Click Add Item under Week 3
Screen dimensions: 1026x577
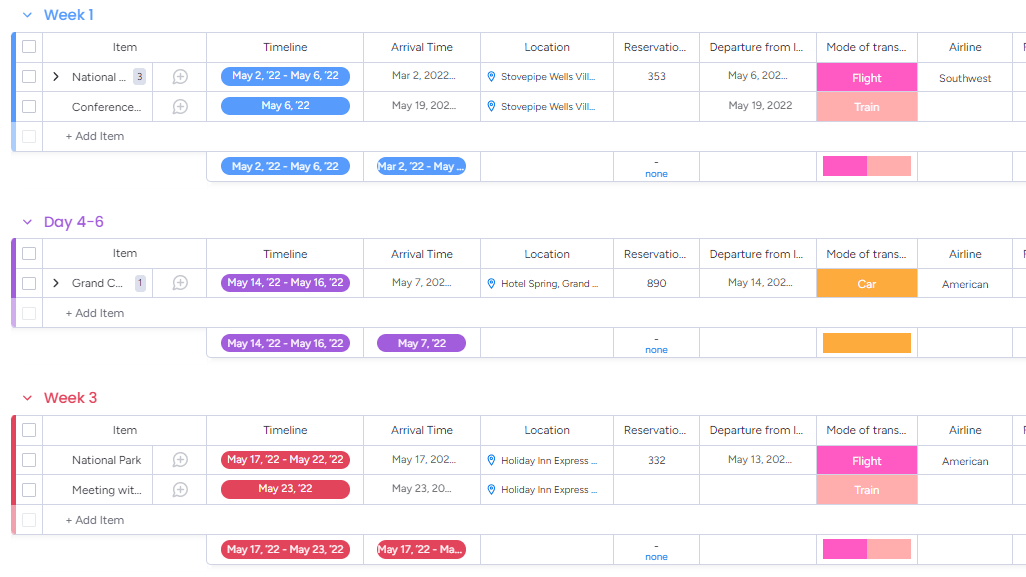pyautogui.click(x=95, y=520)
